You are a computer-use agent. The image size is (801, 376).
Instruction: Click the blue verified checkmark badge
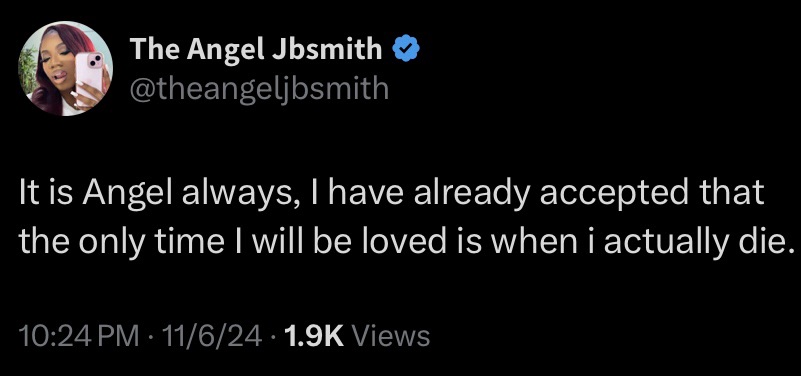pyautogui.click(x=406, y=49)
